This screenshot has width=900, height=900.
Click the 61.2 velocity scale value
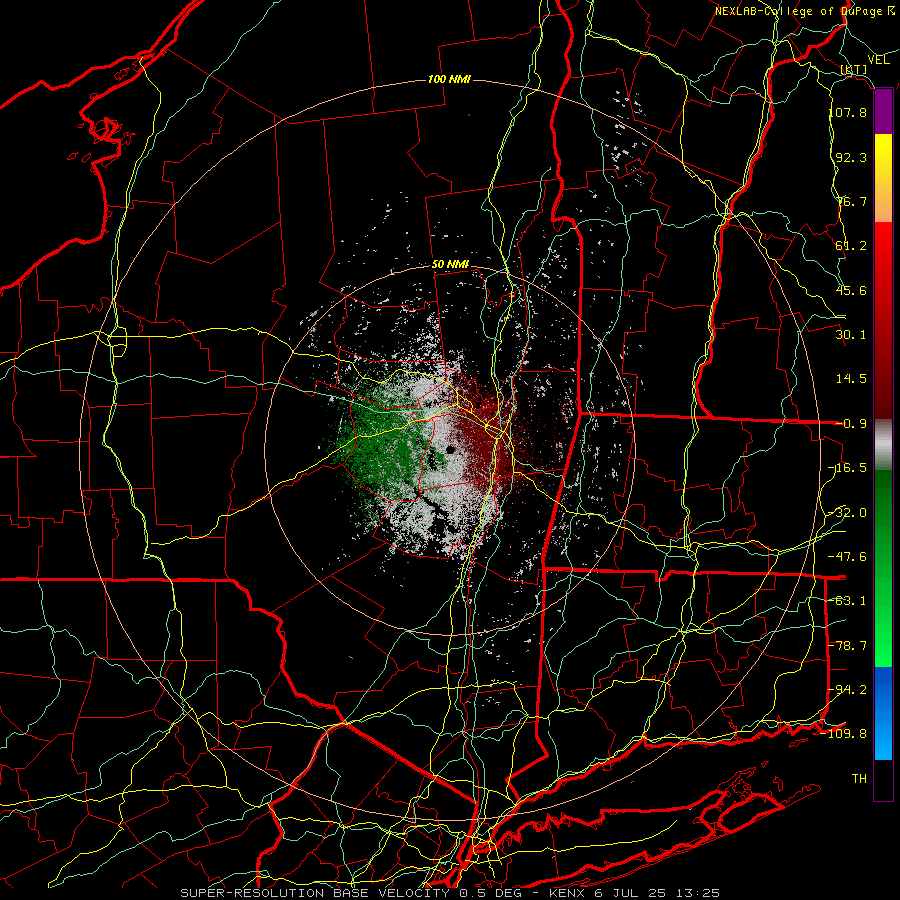pos(851,246)
